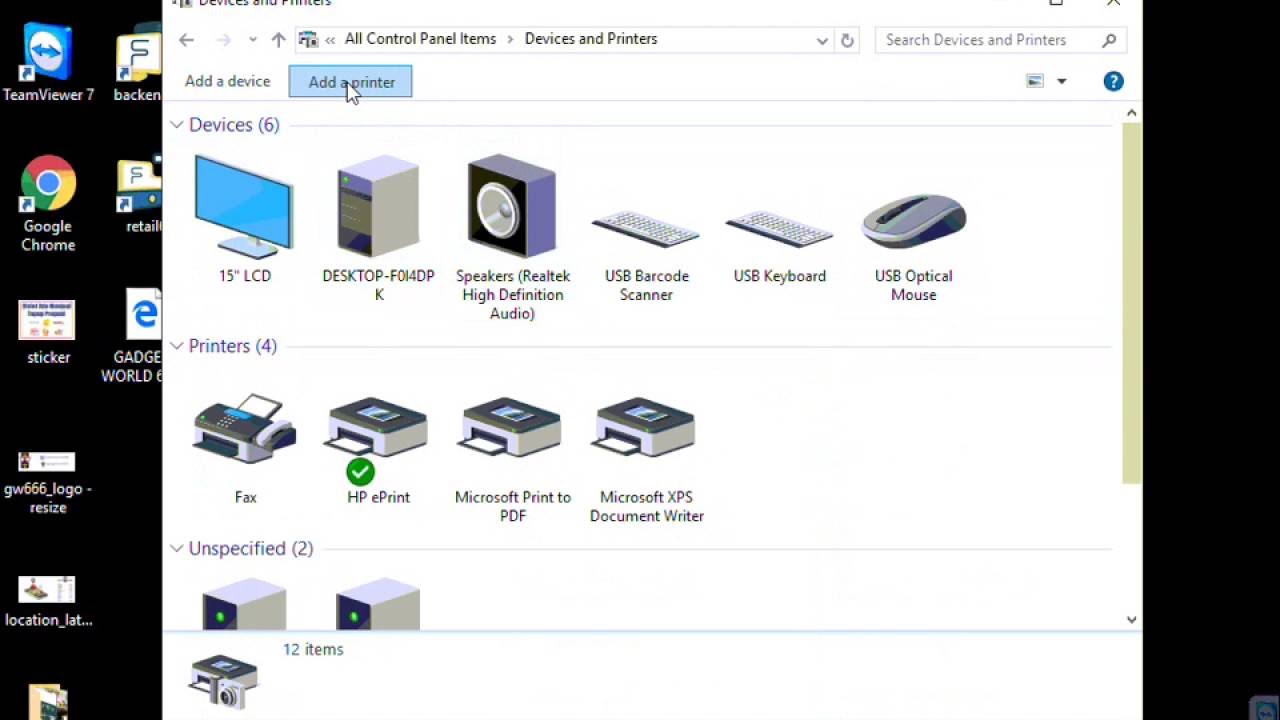Click the search magnifier icon

[1109, 40]
